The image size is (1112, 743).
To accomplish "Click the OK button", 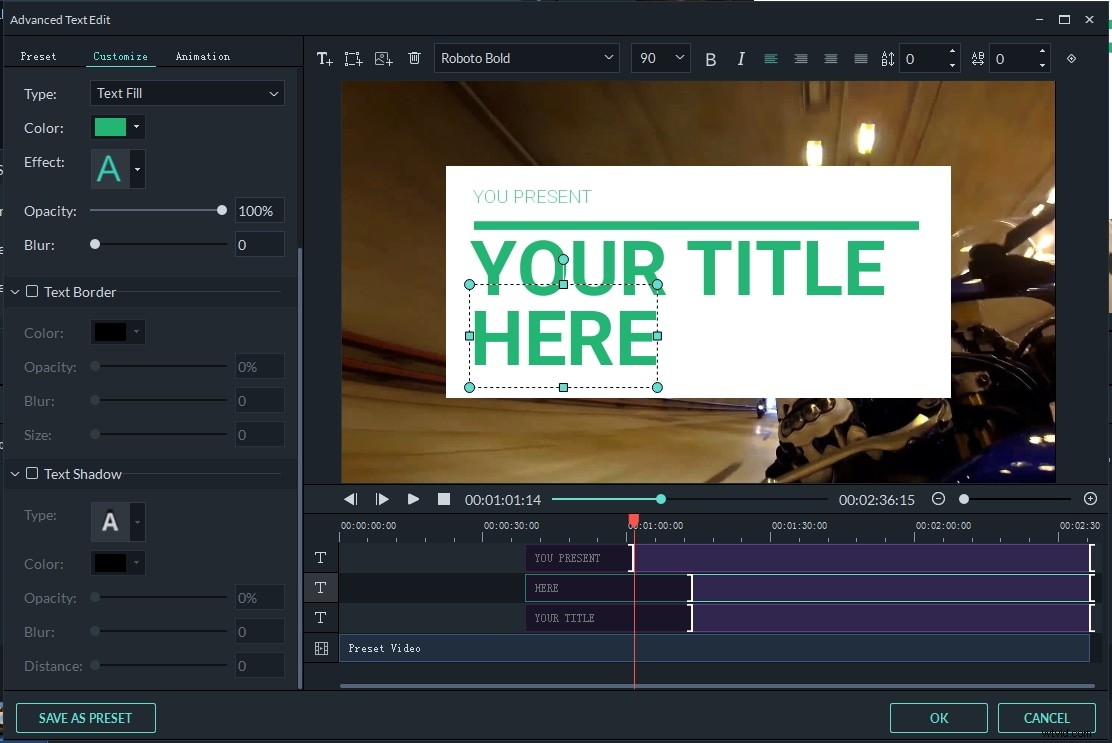I will click(938, 718).
